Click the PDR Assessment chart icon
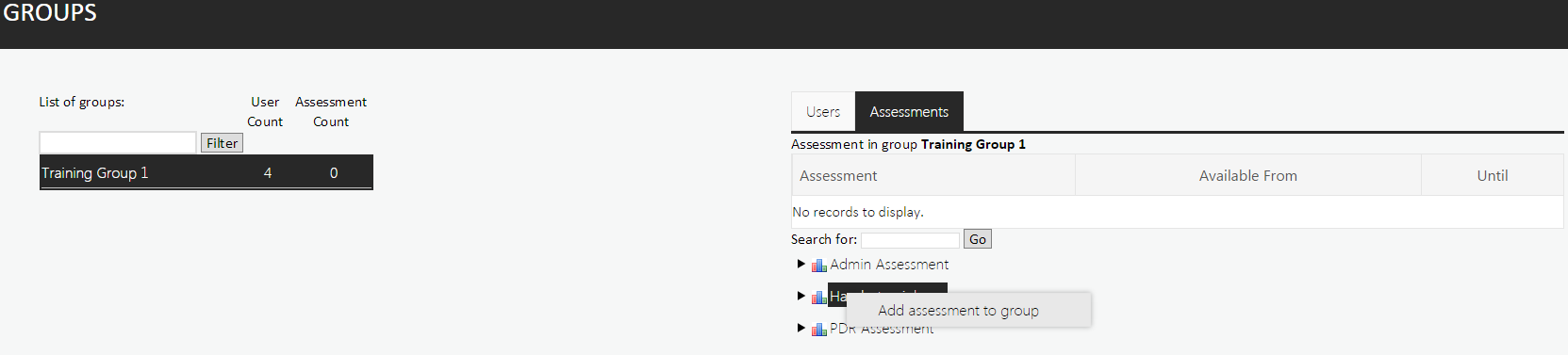Viewport: 1568px width, 355px height. point(818,329)
